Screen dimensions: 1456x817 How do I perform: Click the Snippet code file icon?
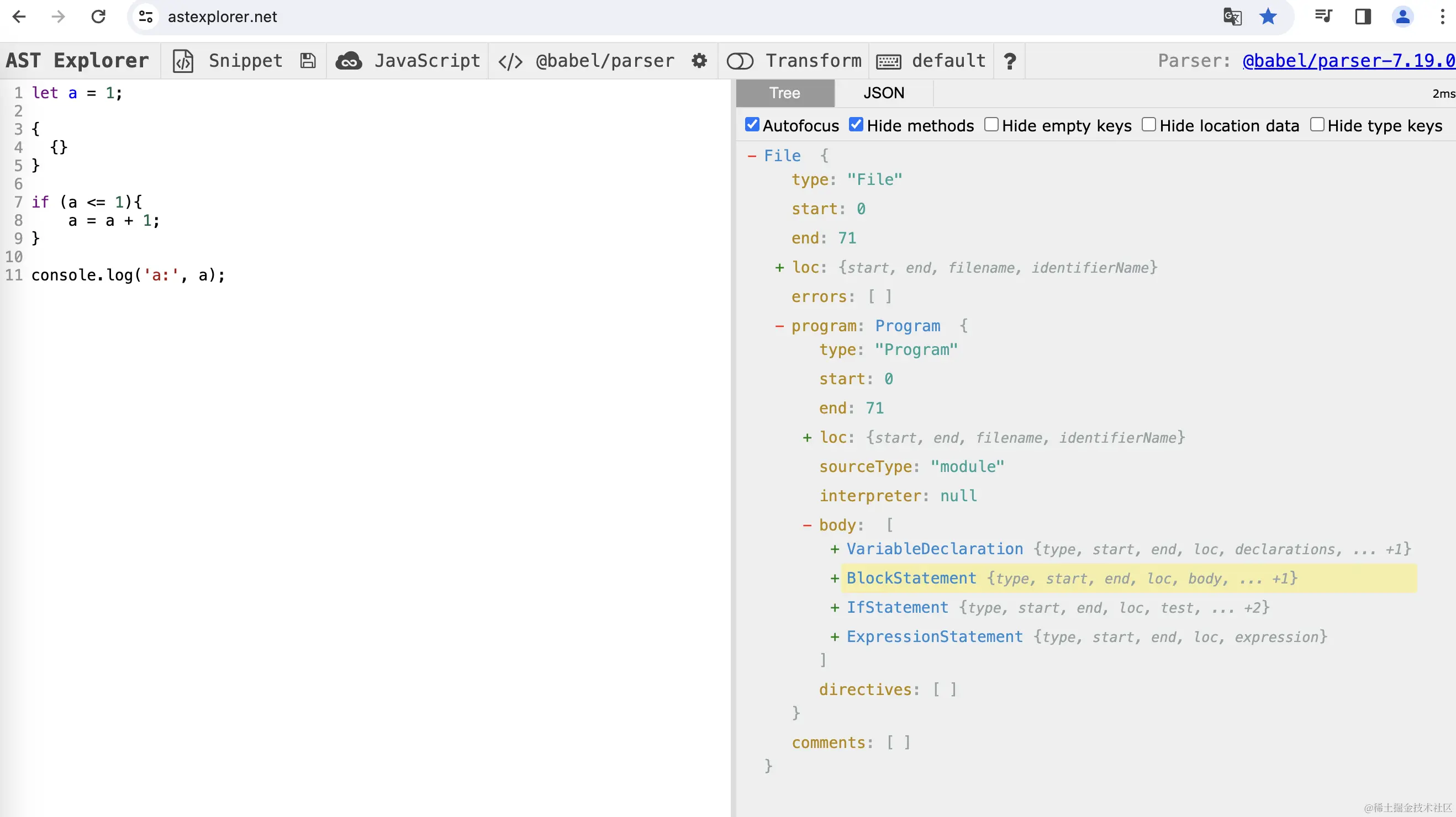pos(183,61)
